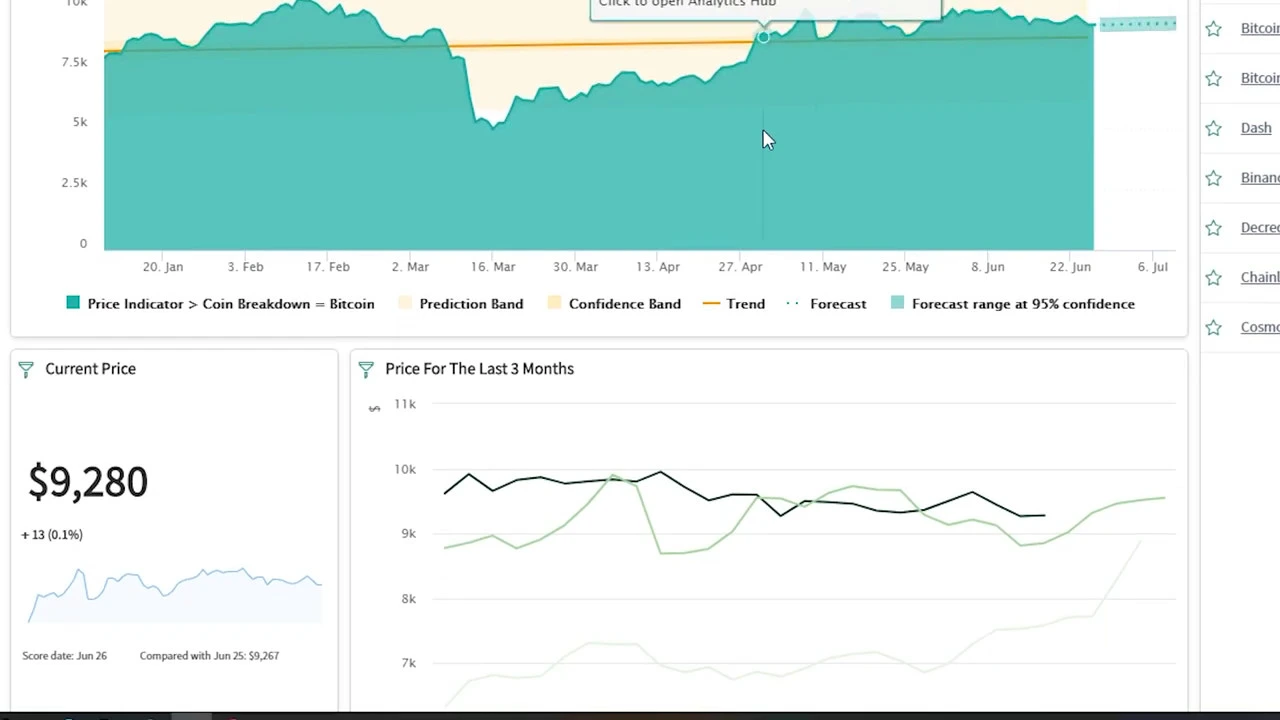This screenshot has width=1280, height=720.
Task: Click the currency icon beside the 11k axis
Action: 374,407
